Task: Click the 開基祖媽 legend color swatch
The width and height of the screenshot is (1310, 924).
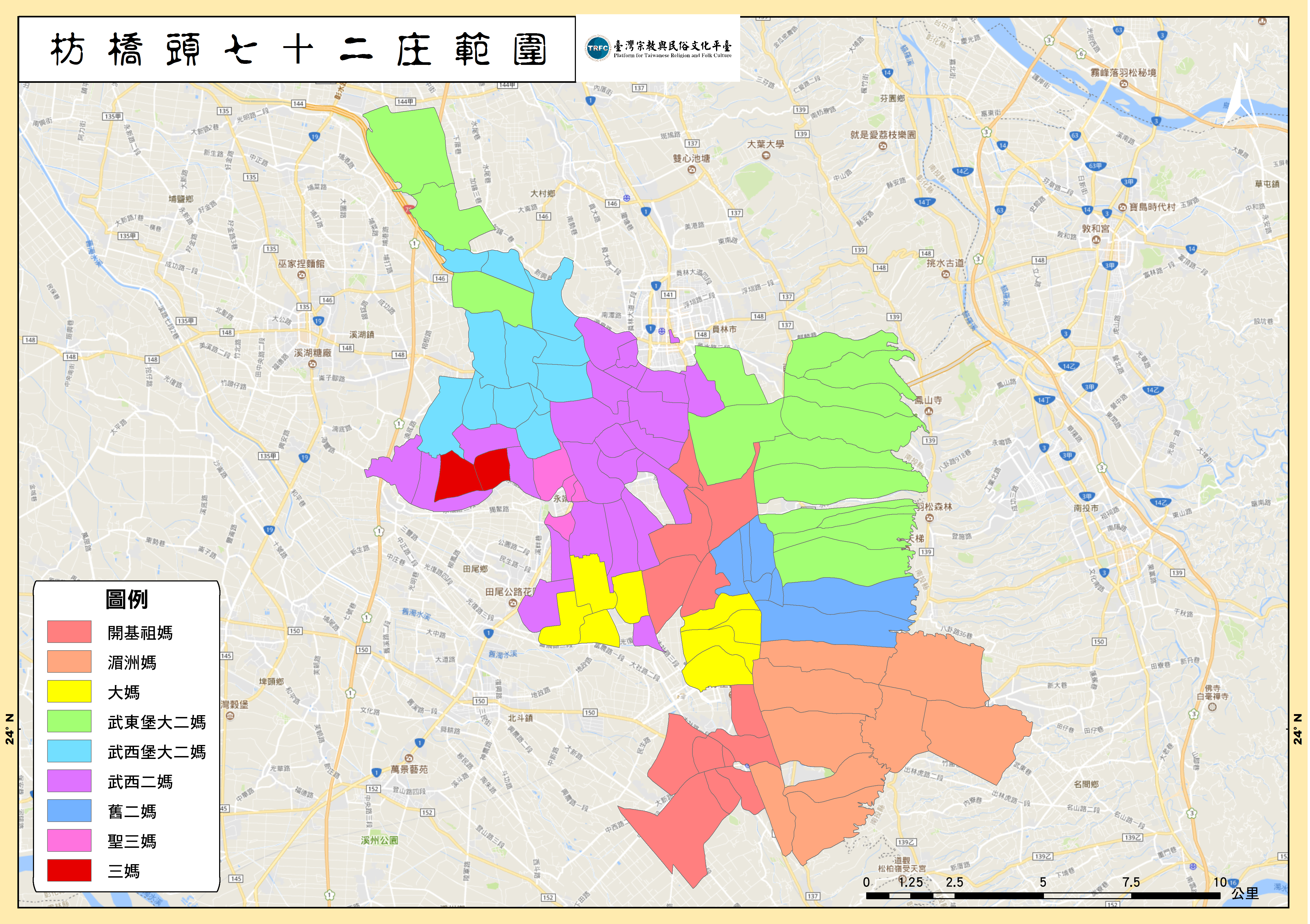Action: point(69,632)
